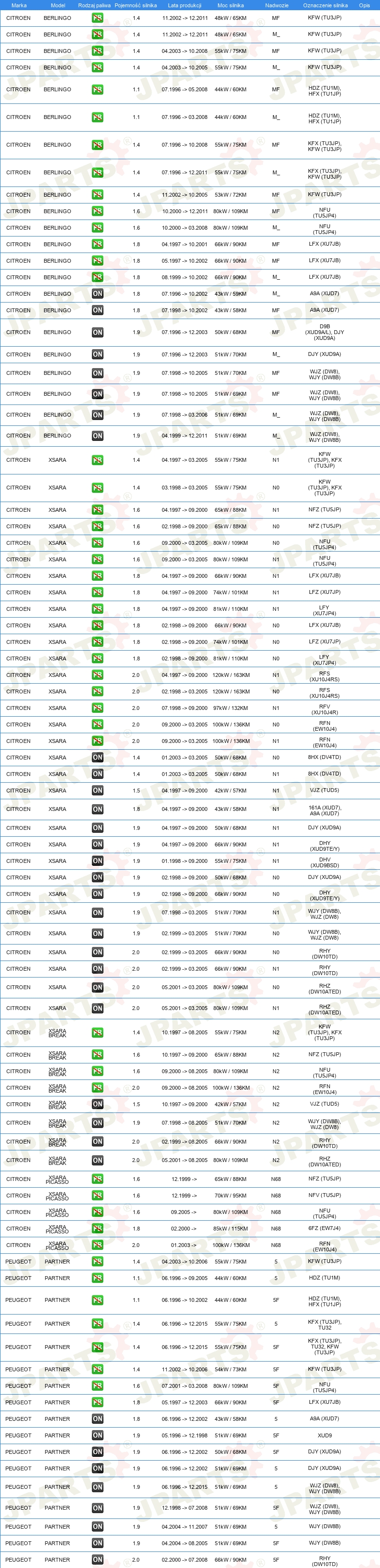This screenshot has height=1568, width=380.
Task: Select the '161A (XUD7), A9A (XUD7)' engine cell
Action: tap(325, 811)
